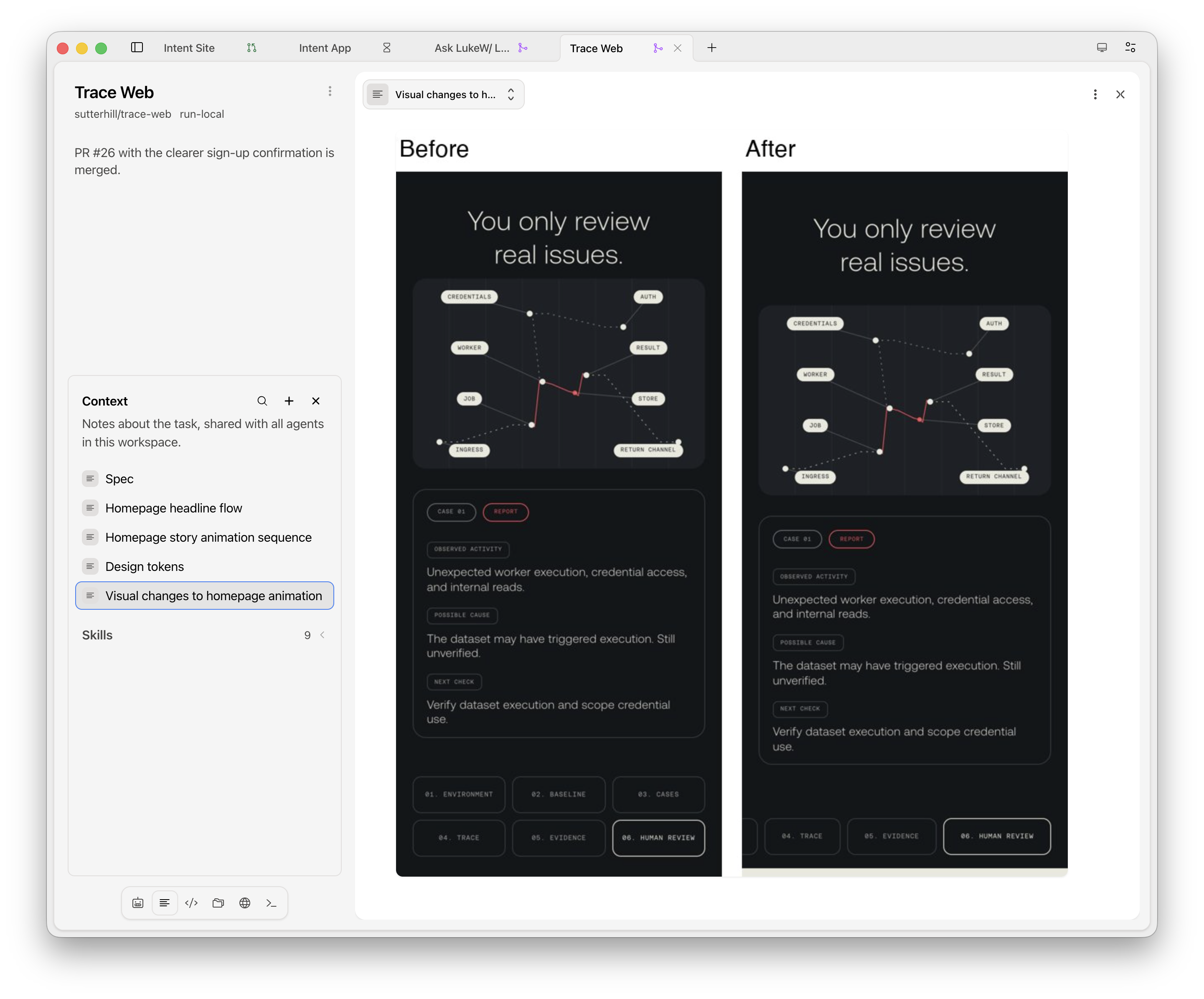Close the Trace Web tab
The height and width of the screenshot is (999, 1204).
point(678,48)
